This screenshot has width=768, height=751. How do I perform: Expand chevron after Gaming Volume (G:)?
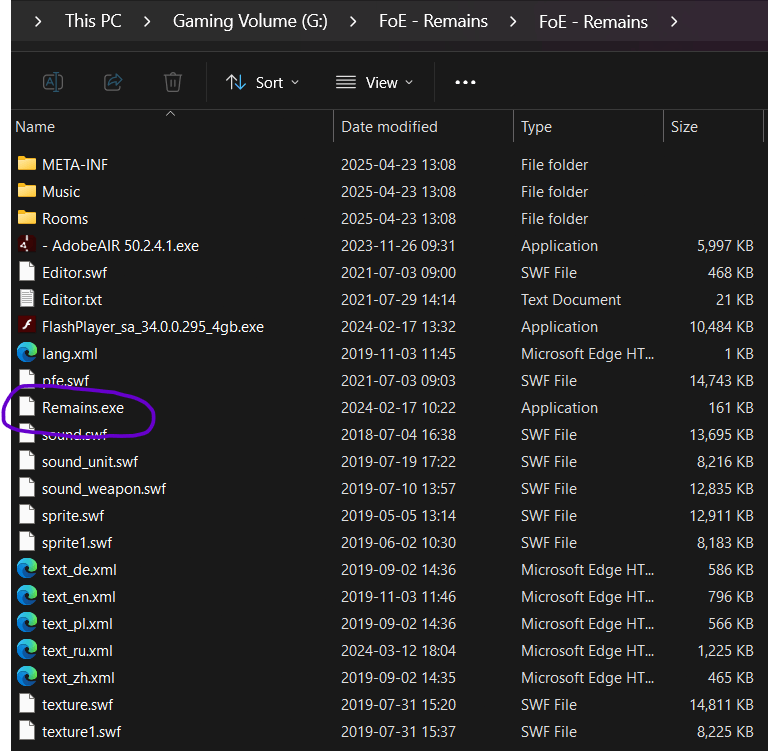(x=353, y=22)
